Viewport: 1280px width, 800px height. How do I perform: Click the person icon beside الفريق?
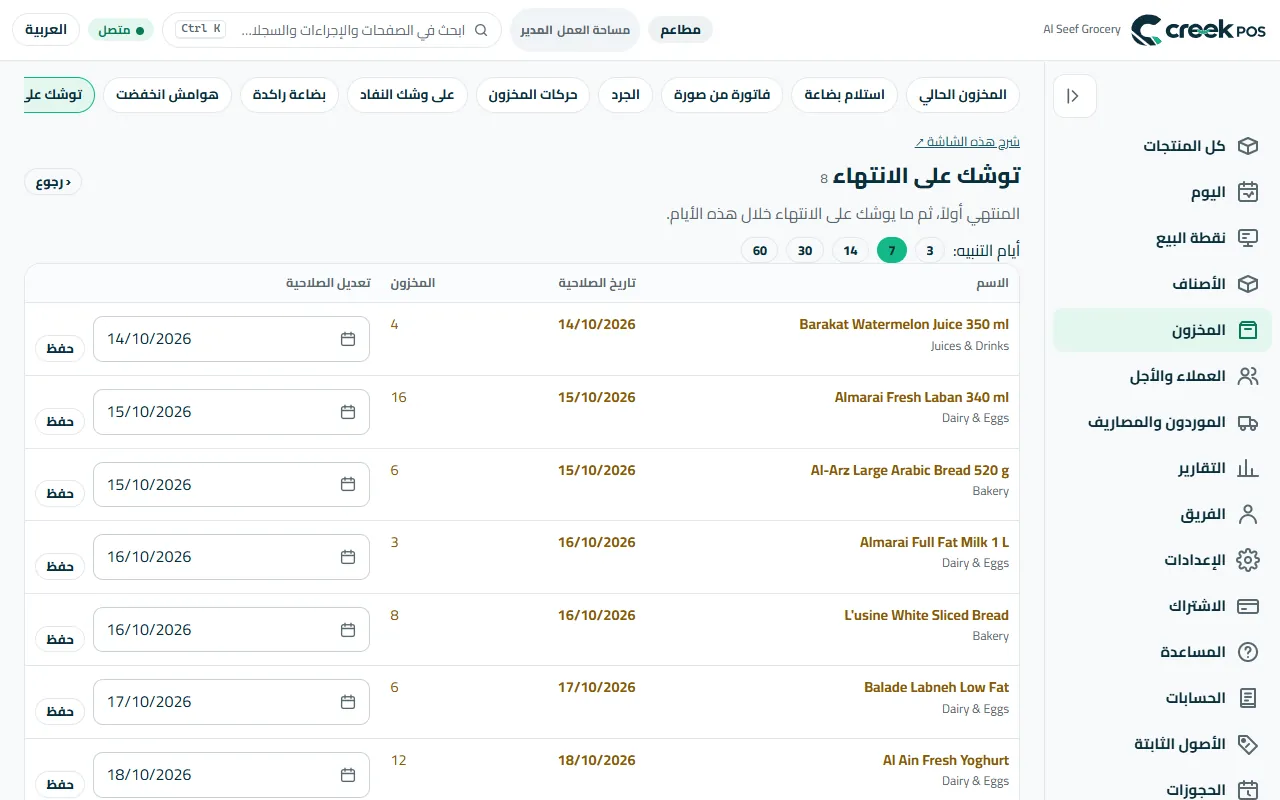[1247, 514]
